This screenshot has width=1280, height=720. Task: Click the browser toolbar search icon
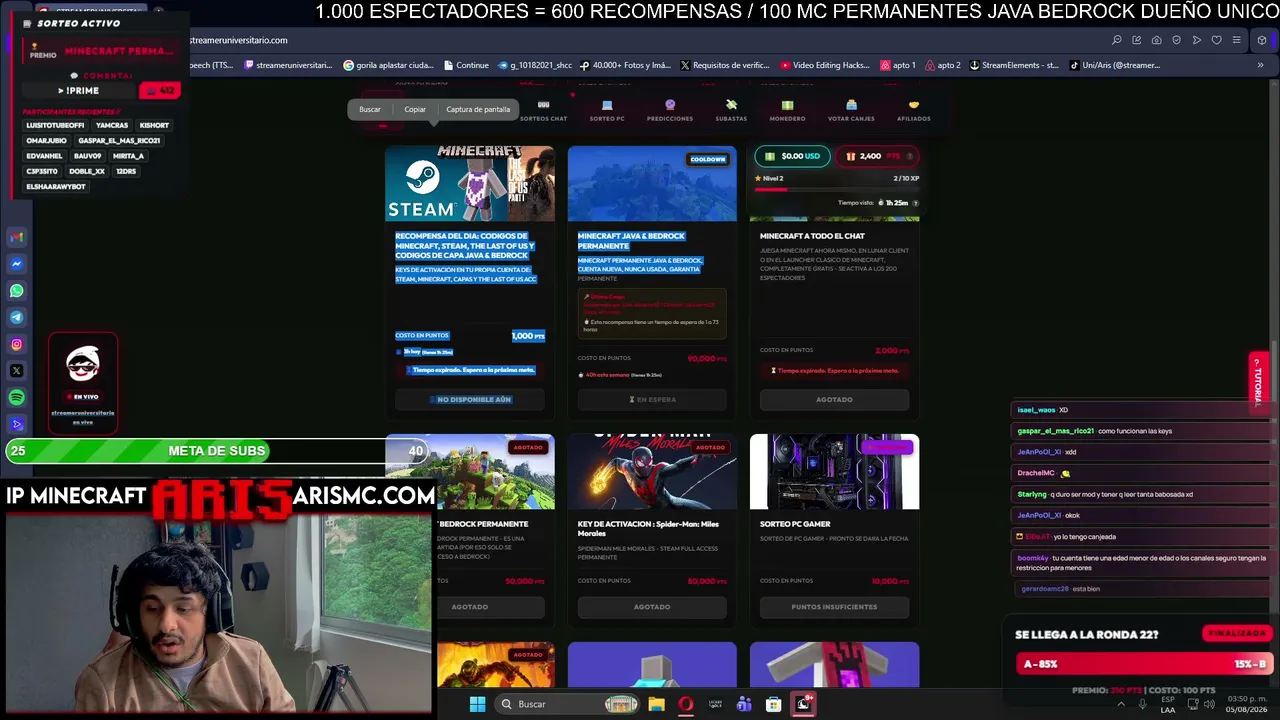[1117, 40]
